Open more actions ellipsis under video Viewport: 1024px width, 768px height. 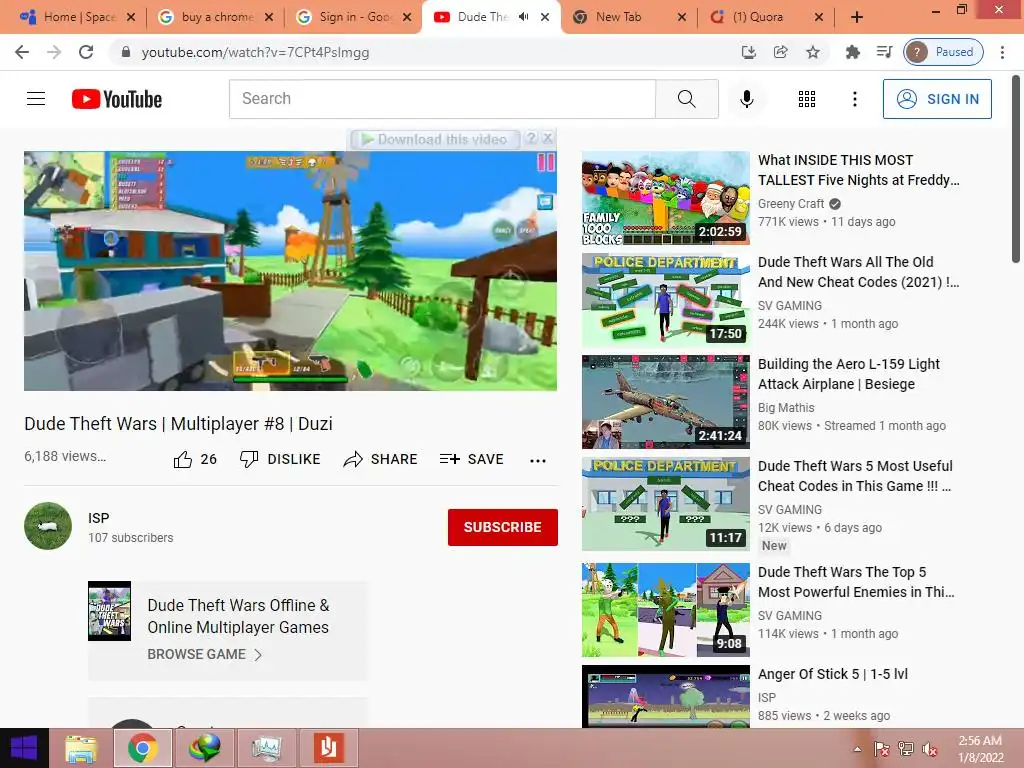[x=537, y=460]
